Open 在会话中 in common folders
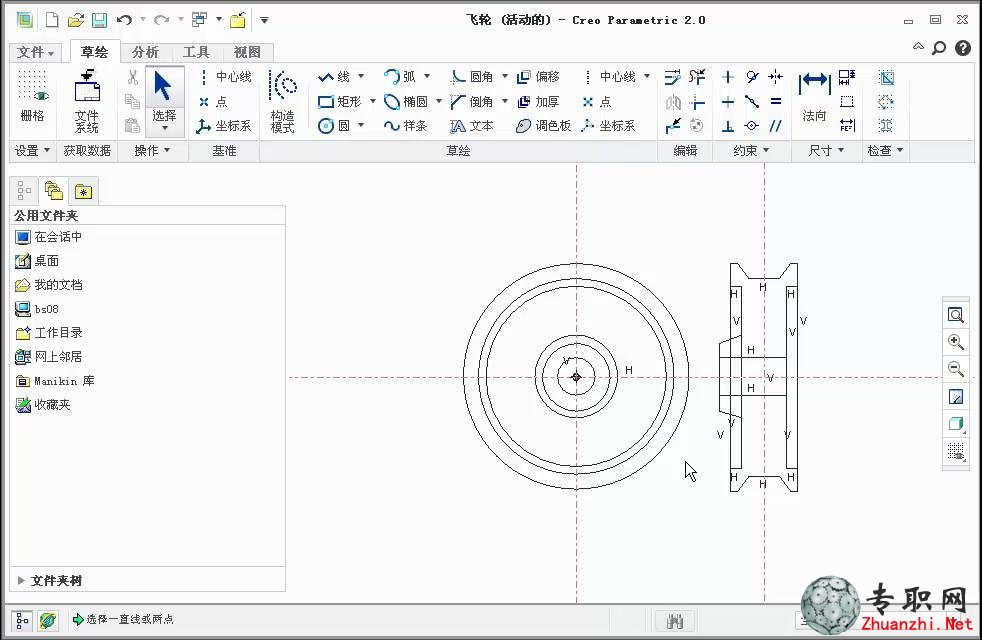The image size is (982, 640). (49, 237)
